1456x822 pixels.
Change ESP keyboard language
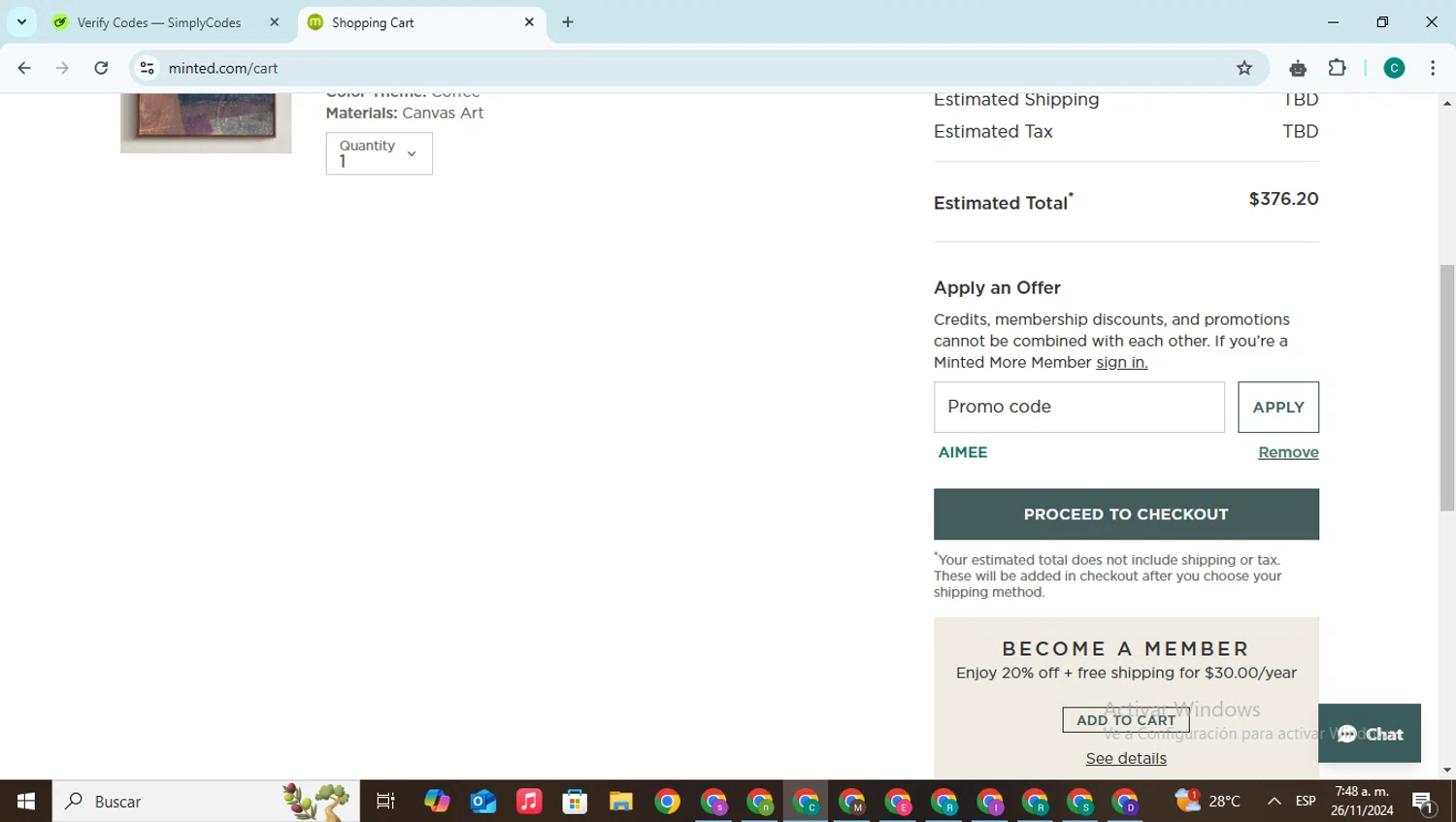point(1306,801)
